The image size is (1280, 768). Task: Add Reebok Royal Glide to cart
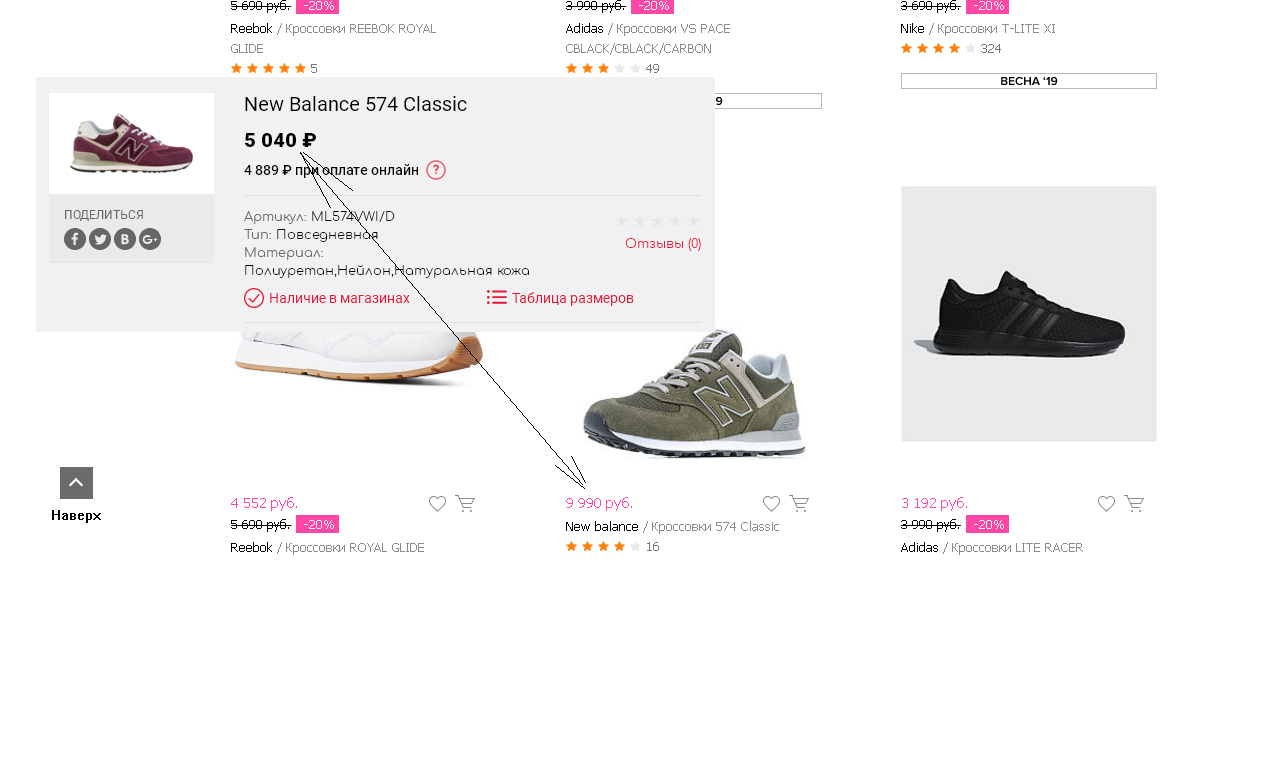click(465, 504)
